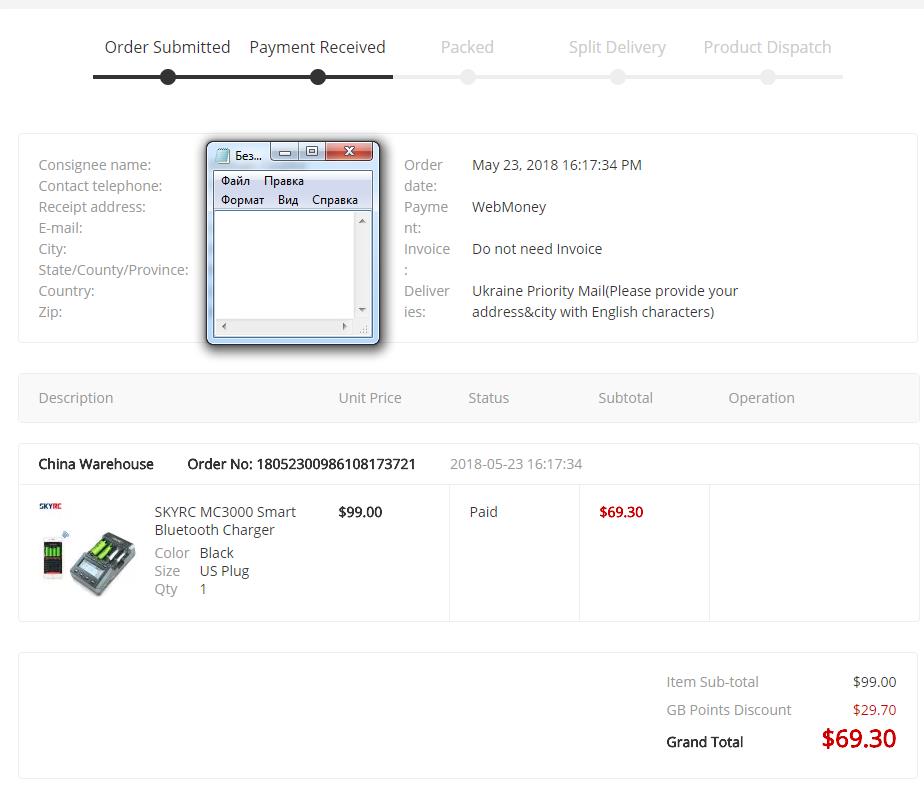Click Notepad vertical scrollbar down arrow
The width and height of the screenshot is (924, 785).
point(362,310)
